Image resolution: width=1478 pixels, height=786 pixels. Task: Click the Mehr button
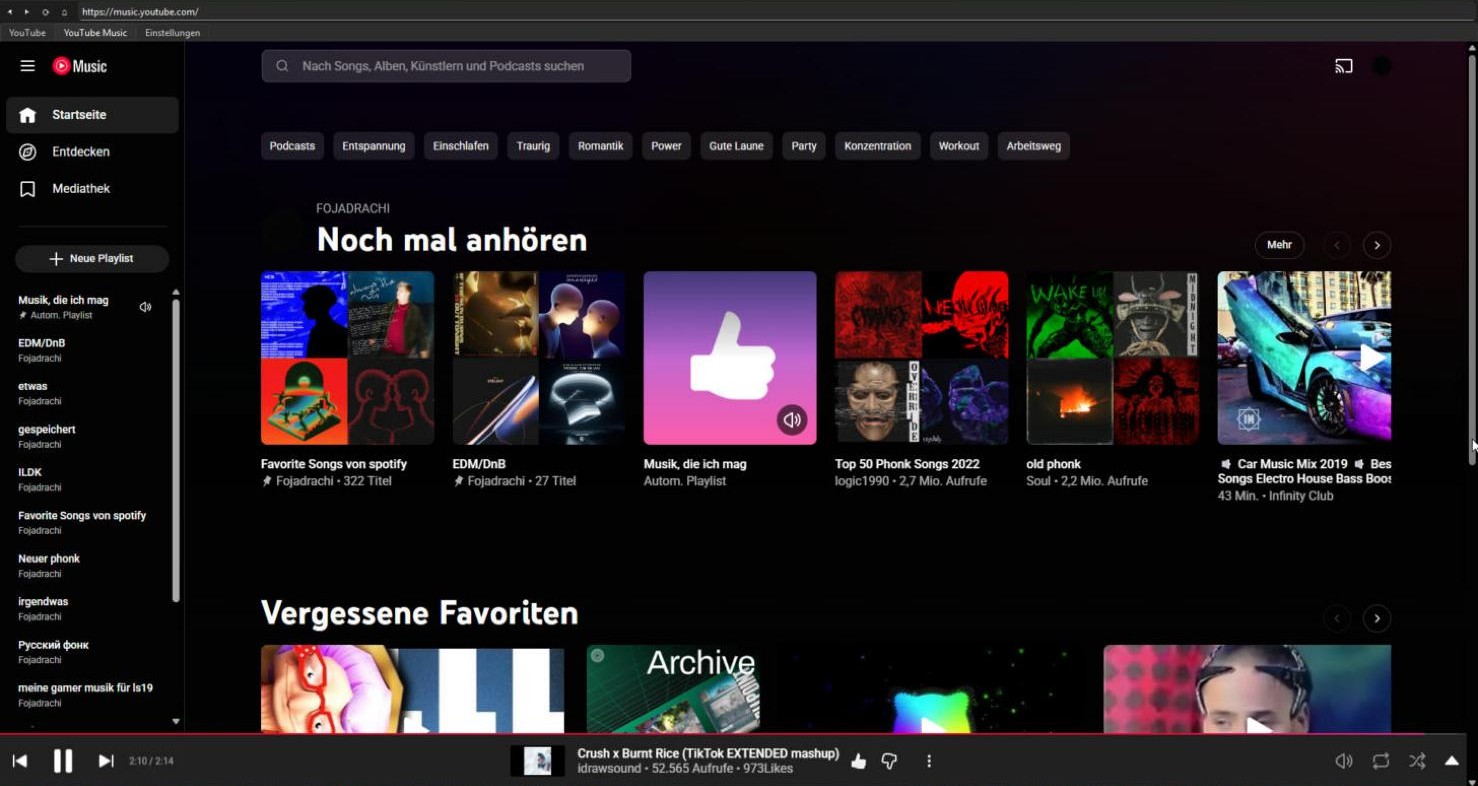point(1279,245)
